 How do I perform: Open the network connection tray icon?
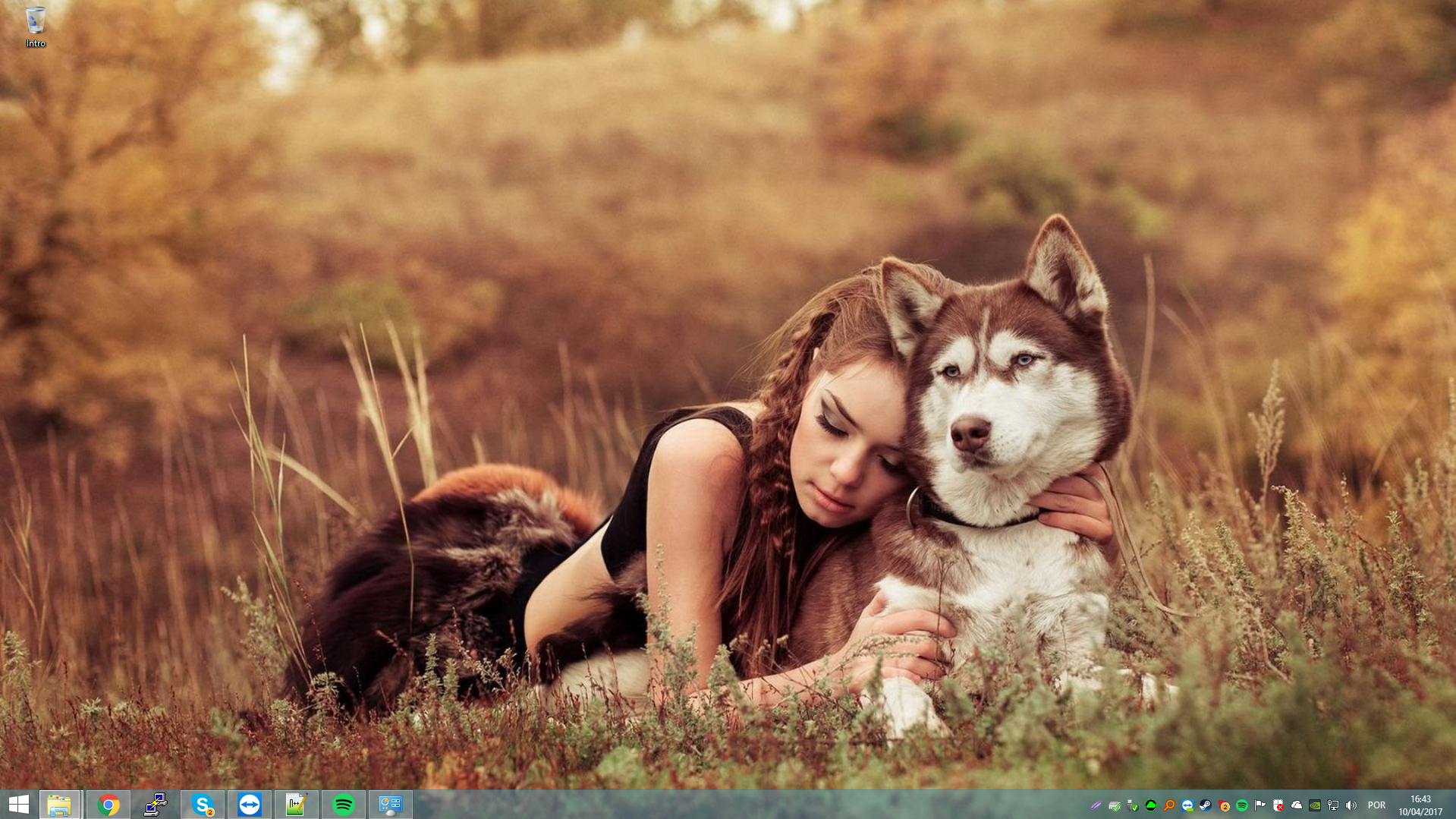pyautogui.click(x=1332, y=805)
